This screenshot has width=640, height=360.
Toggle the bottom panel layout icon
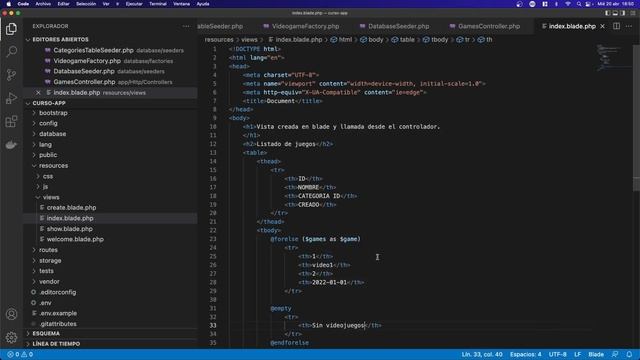click(615, 13)
